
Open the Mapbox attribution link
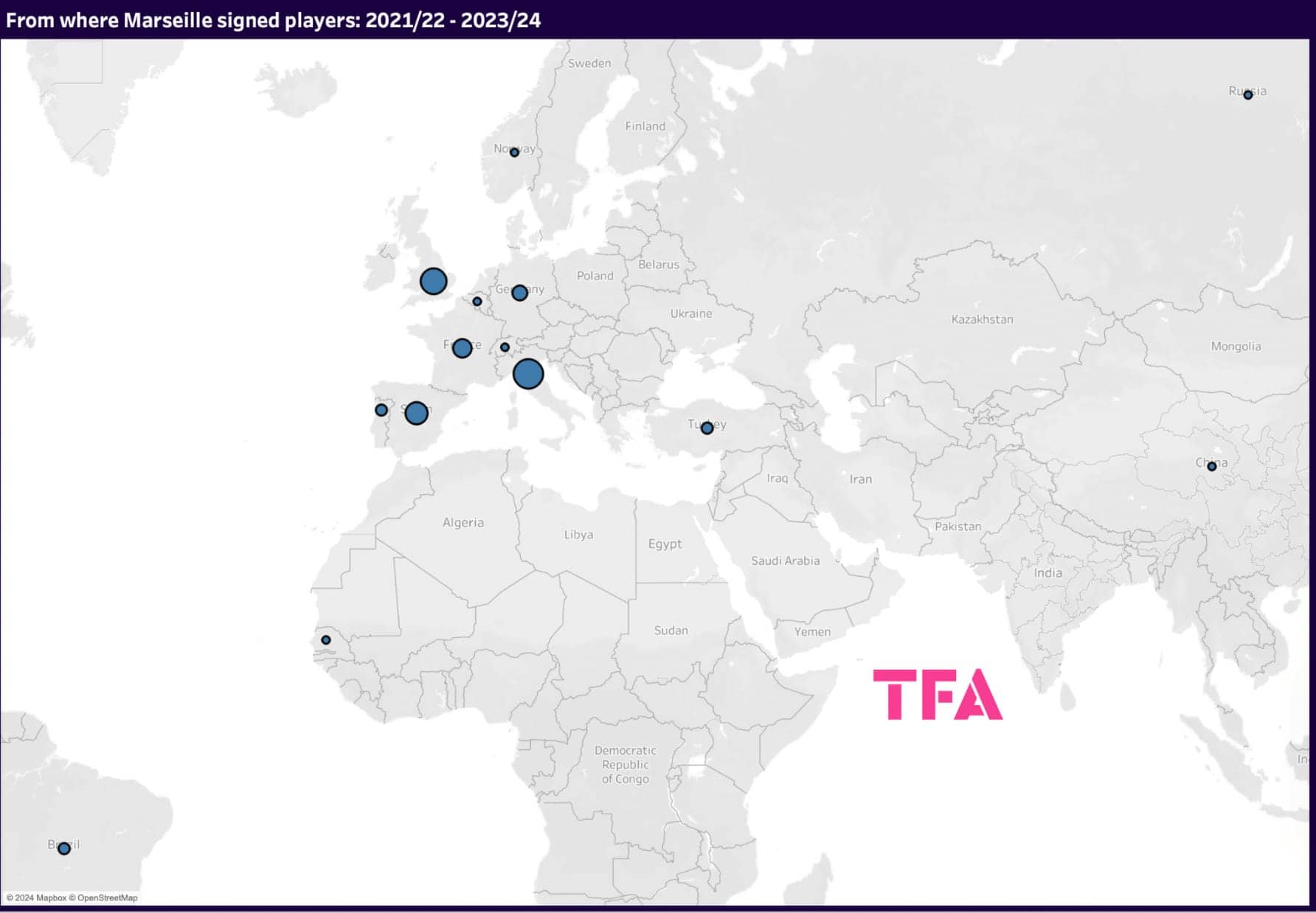click(51, 898)
